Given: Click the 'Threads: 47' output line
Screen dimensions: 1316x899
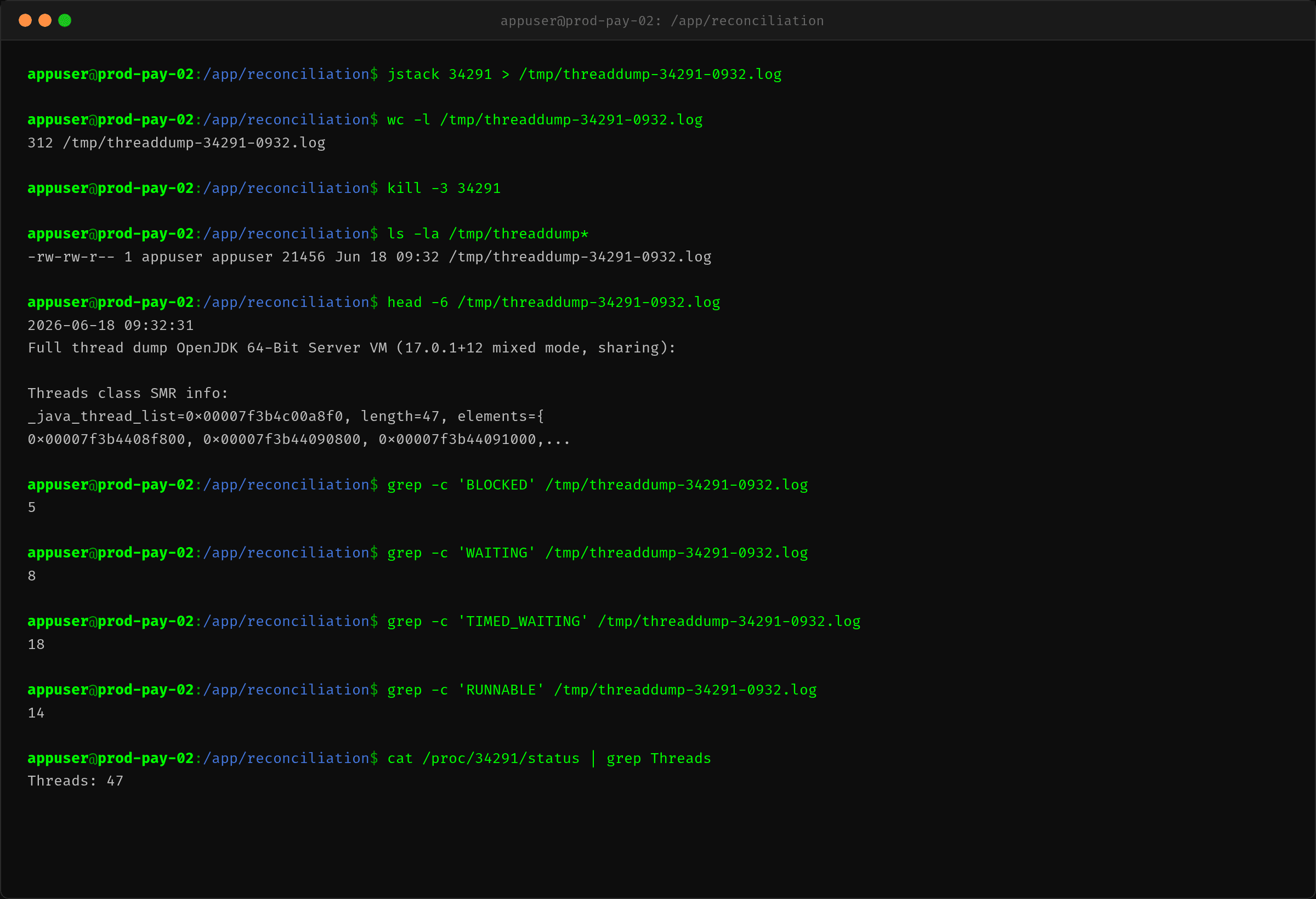Looking at the screenshot, I should click(75, 781).
